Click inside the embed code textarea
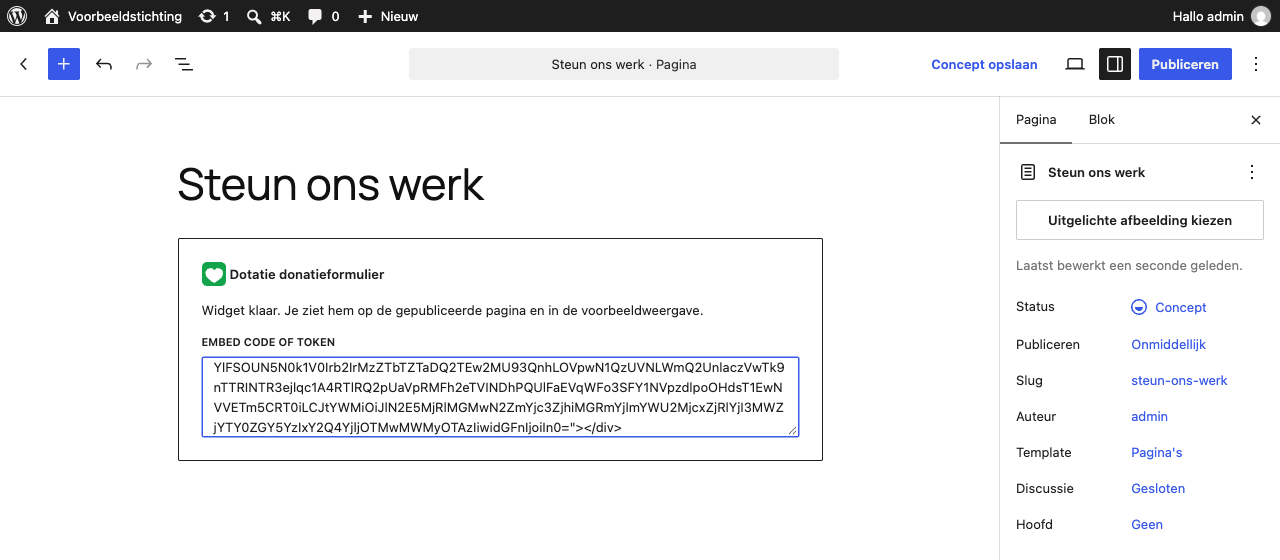Screen dimensions: 1280x560 500,397
